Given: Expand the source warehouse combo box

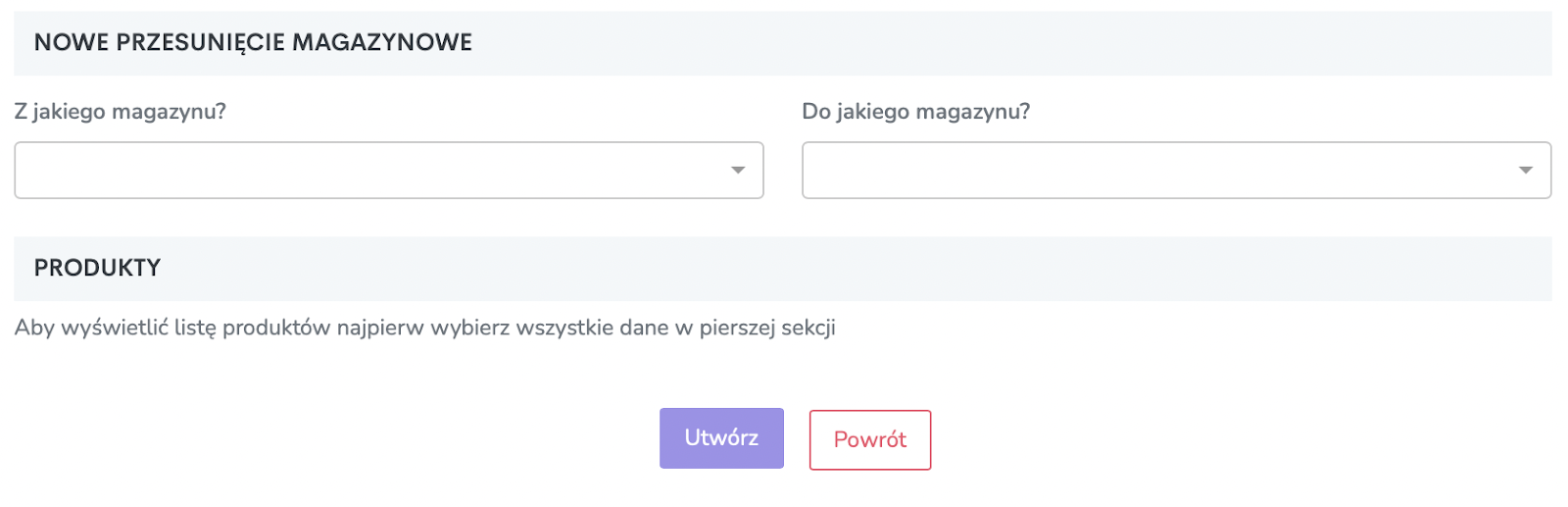Looking at the screenshot, I should pyautogui.click(x=389, y=171).
